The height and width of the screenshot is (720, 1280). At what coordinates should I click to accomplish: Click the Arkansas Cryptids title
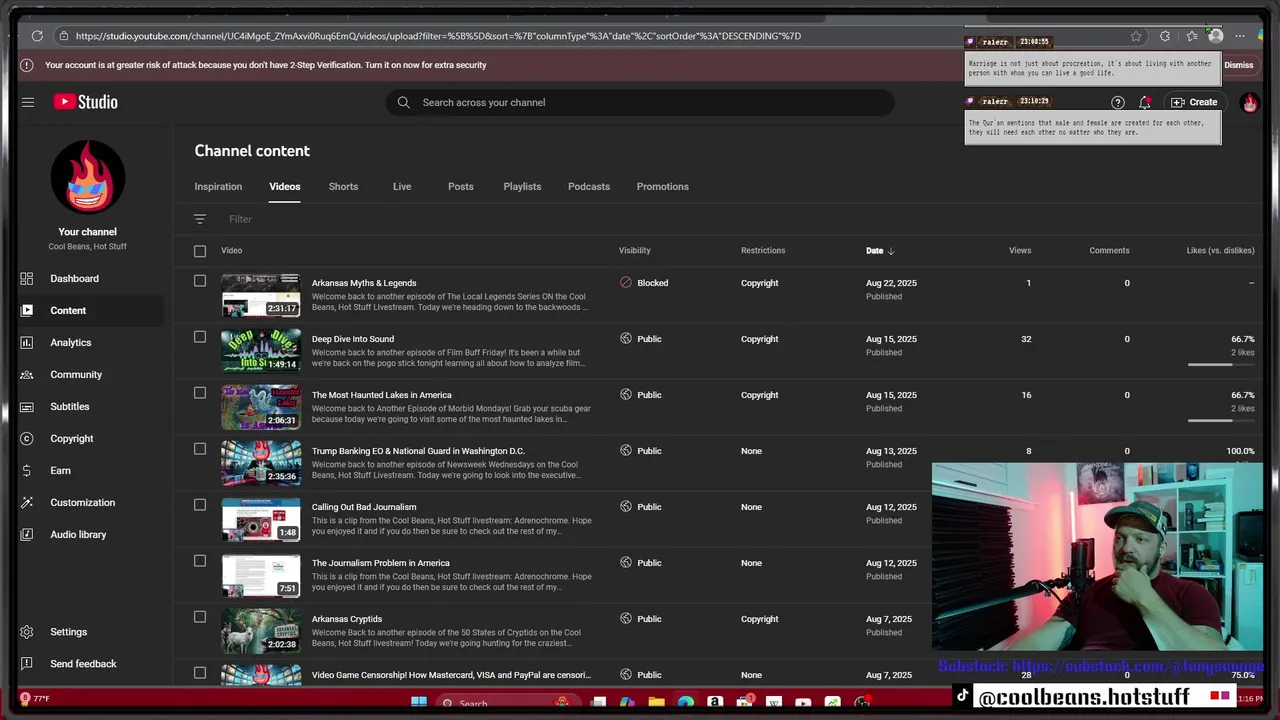pyautogui.click(x=347, y=619)
